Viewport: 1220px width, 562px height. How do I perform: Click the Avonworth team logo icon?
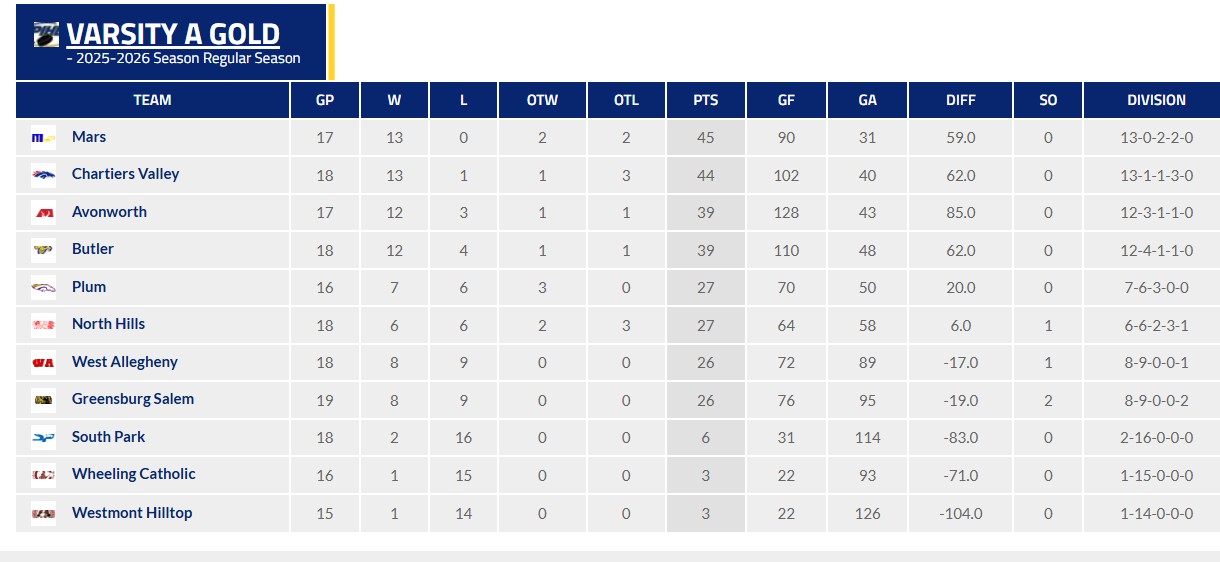pyautogui.click(x=43, y=213)
